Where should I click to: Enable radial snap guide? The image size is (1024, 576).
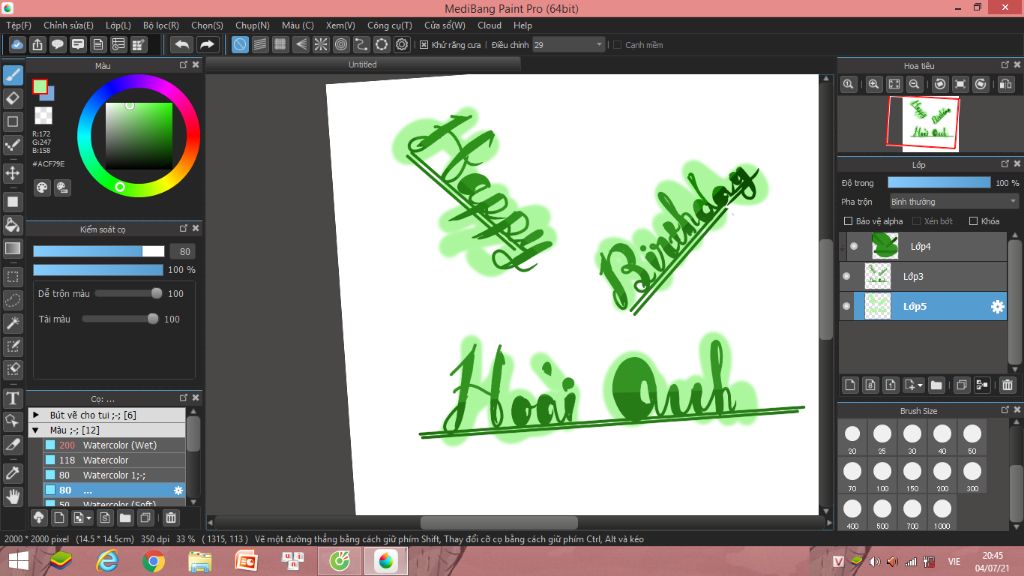[x=321, y=44]
